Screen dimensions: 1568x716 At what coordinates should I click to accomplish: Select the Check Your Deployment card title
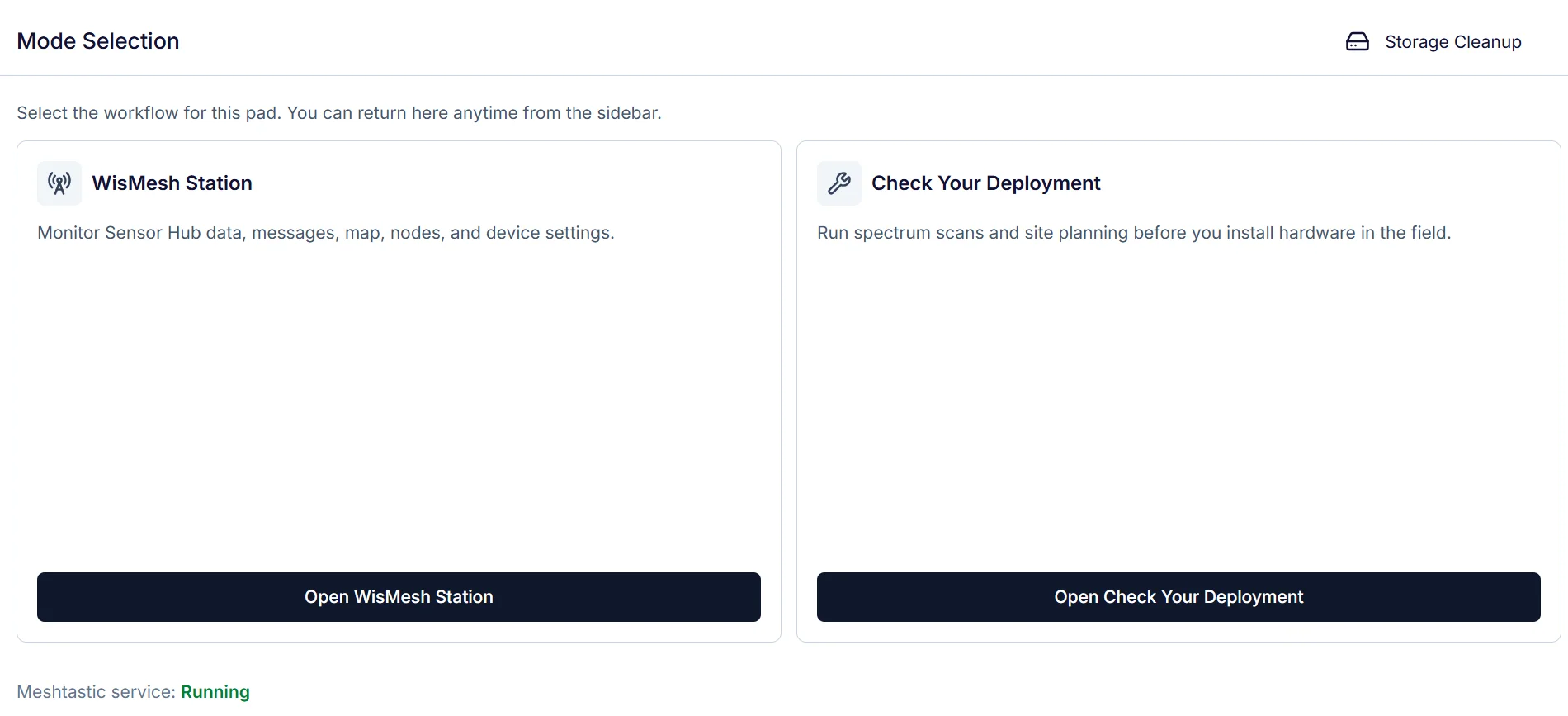(x=986, y=183)
